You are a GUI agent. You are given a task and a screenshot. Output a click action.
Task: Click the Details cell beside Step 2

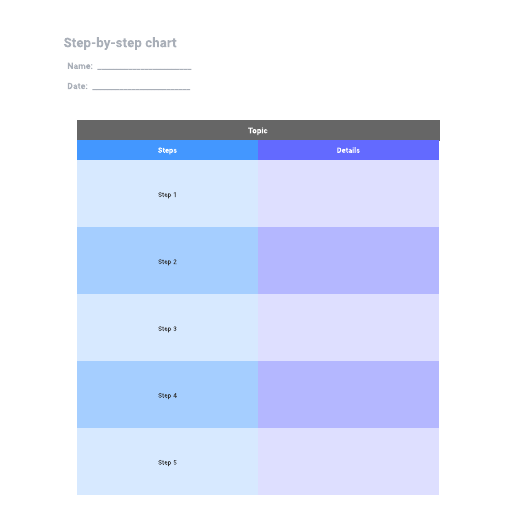tap(348, 261)
